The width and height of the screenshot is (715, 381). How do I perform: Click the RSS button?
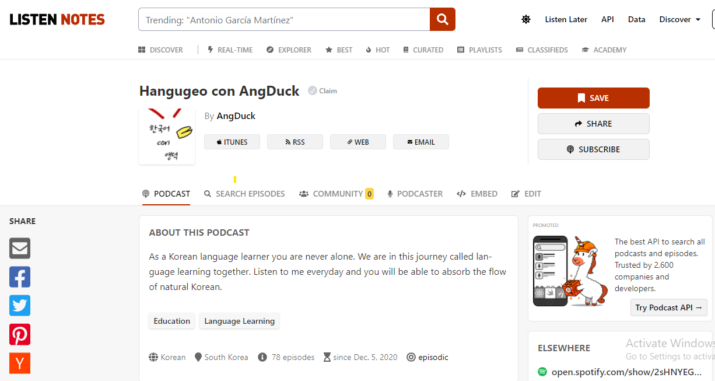[x=295, y=142]
